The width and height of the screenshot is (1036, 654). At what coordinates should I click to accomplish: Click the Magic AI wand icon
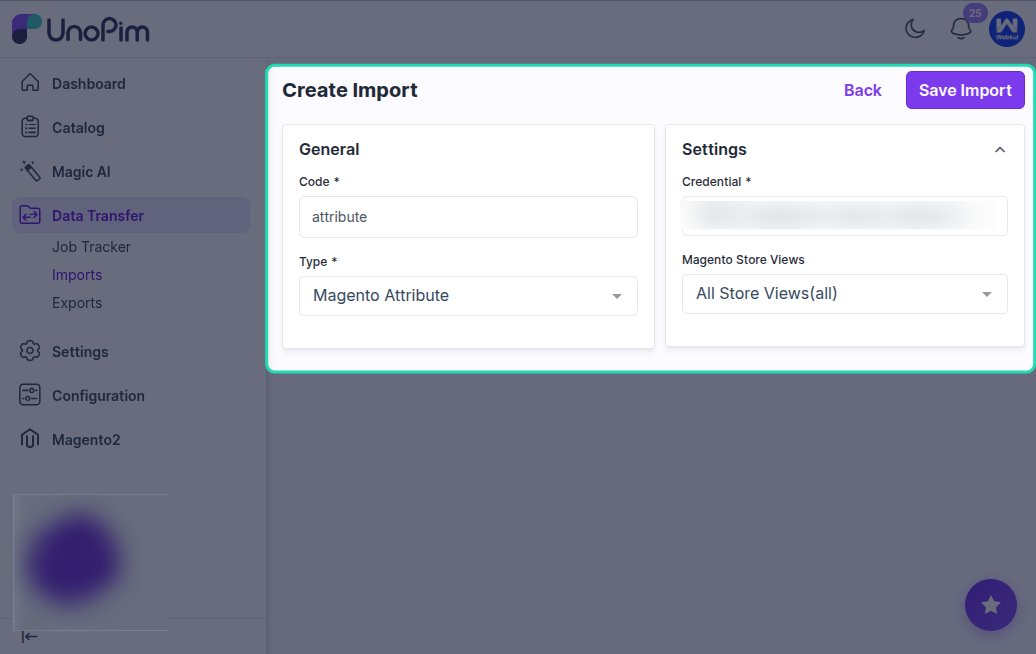click(30, 170)
